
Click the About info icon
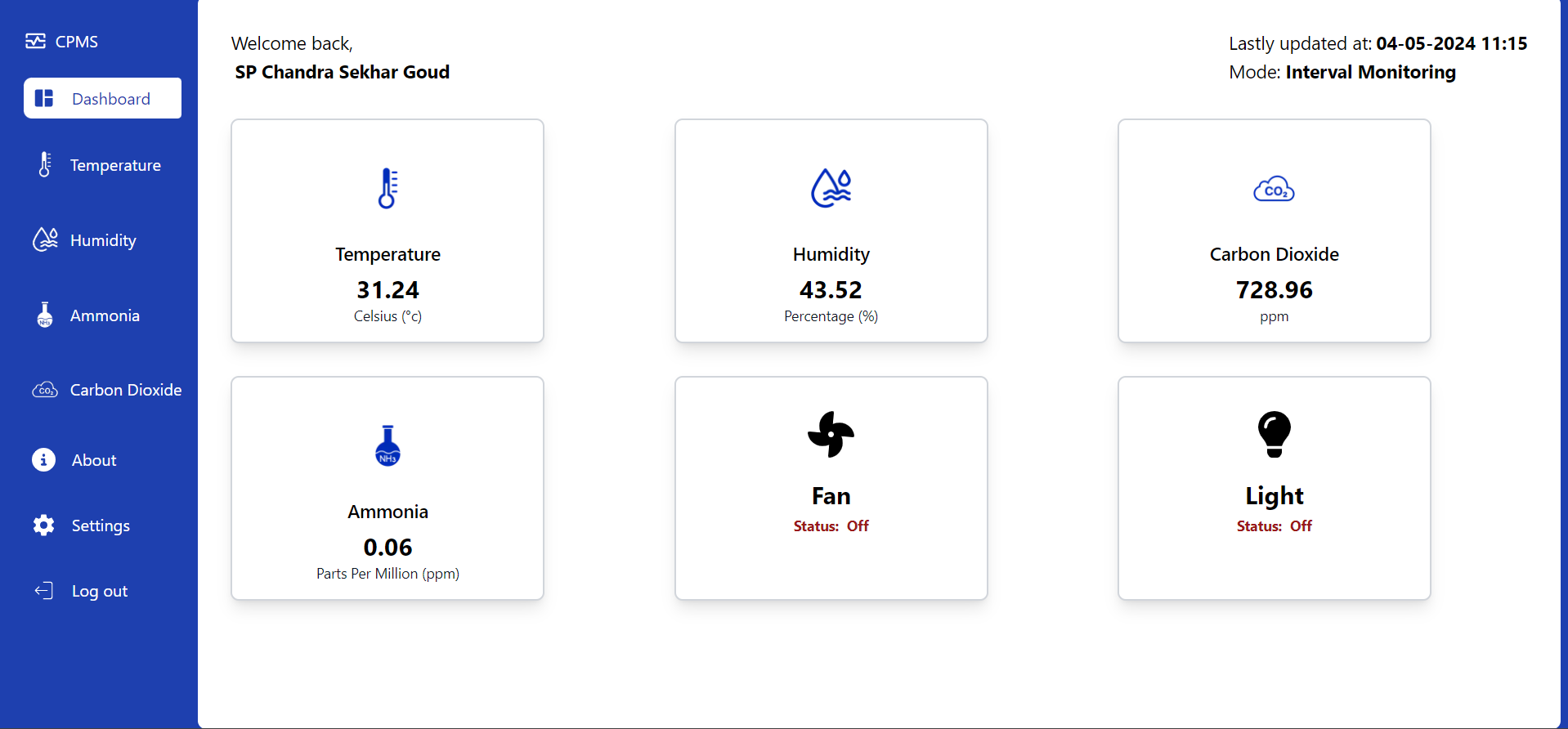[44, 459]
